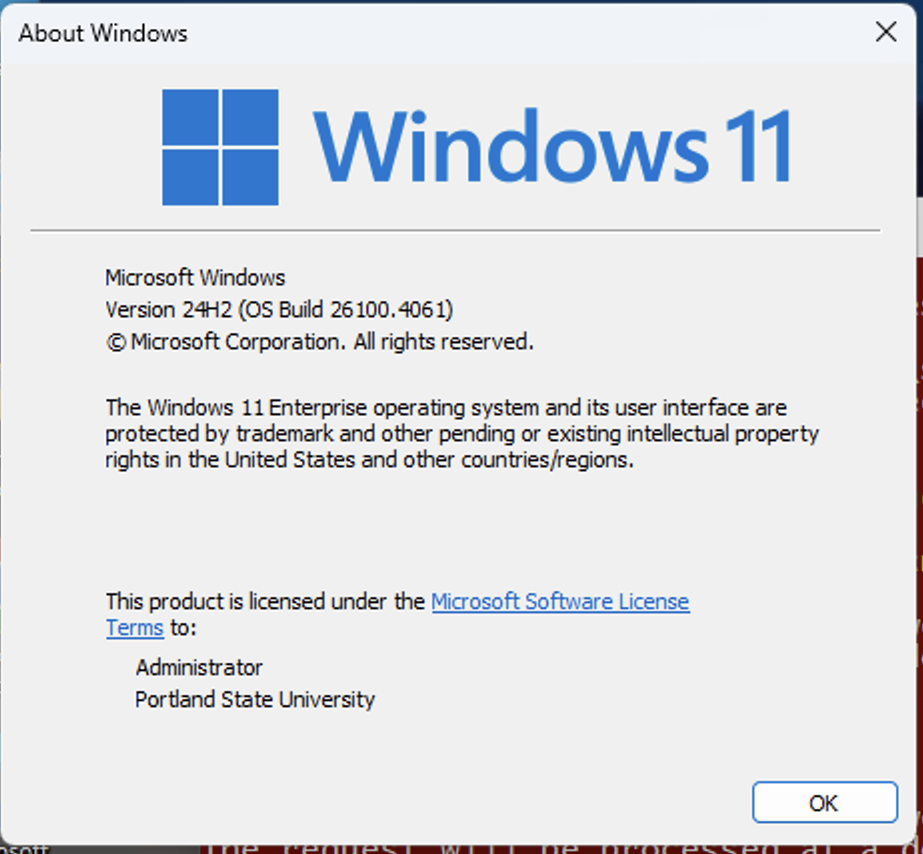
Task: Click "This product is licensed under the" text
Action: pos(265,602)
